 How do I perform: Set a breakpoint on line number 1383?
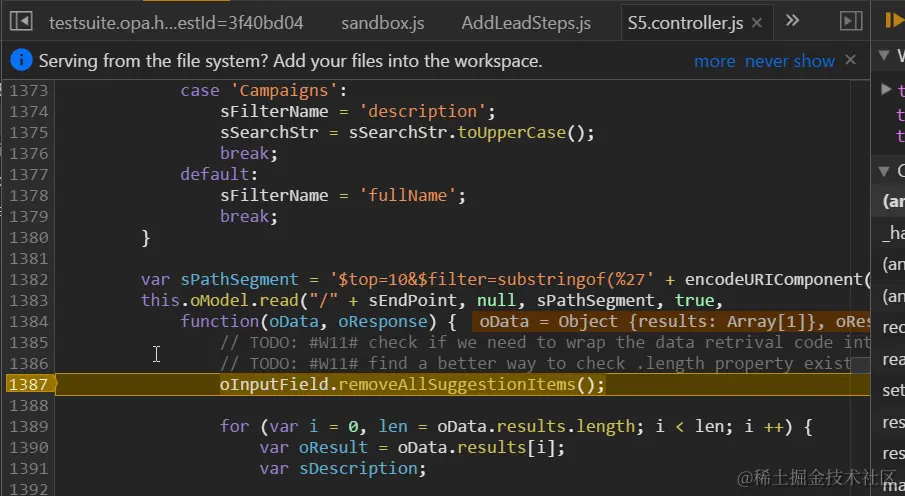point(28,301)
